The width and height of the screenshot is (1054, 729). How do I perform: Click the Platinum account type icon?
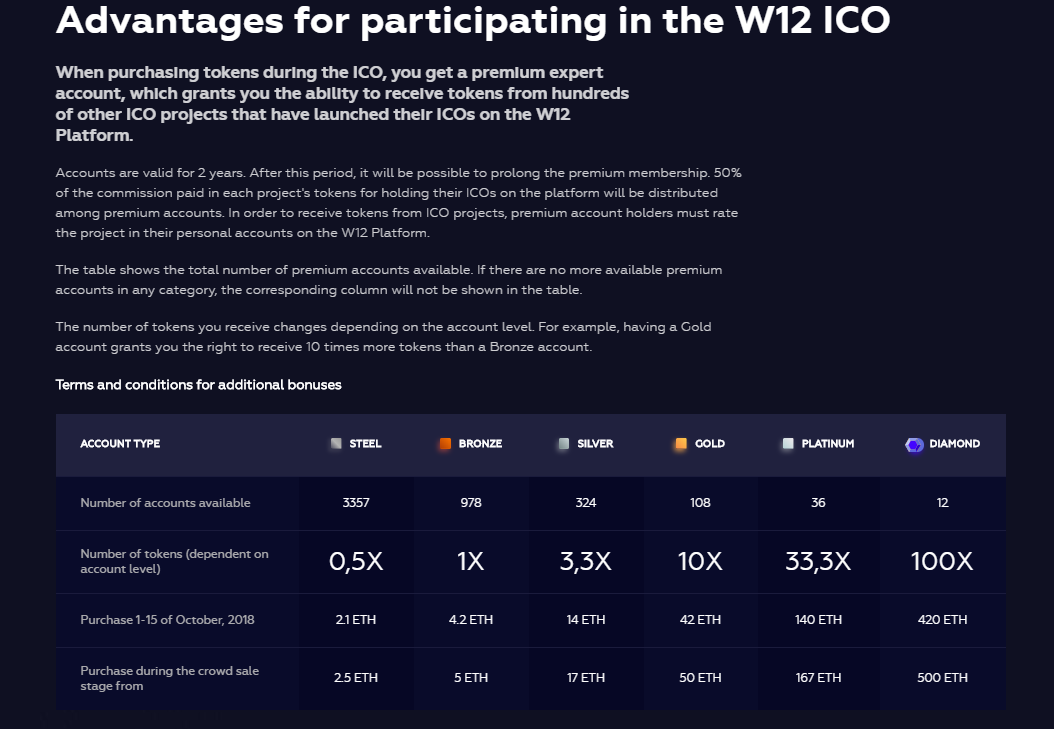(x=788, y=444)
